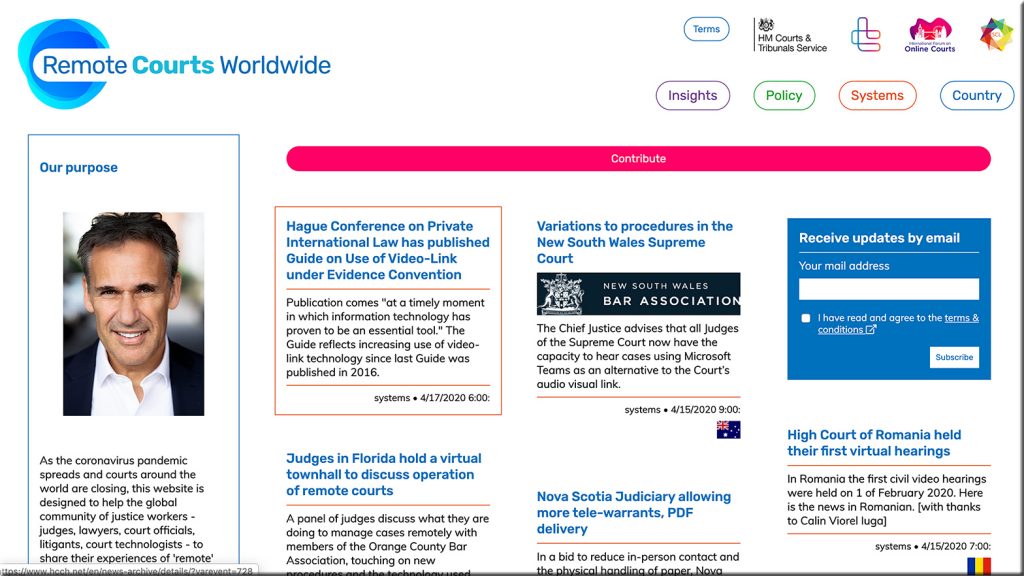This screenshot has width=1024, height=576.
Task: Click the 'Our purpose' heading
Action: 78,167
